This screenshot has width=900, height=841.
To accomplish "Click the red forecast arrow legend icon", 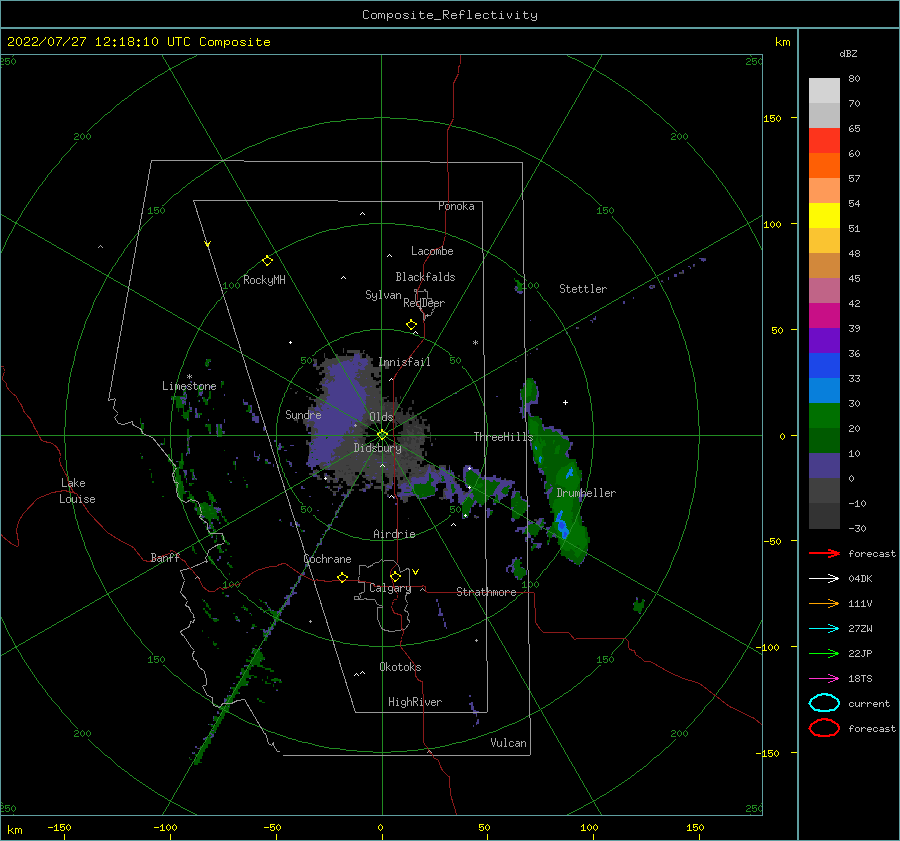I will (x=824, y=553).
